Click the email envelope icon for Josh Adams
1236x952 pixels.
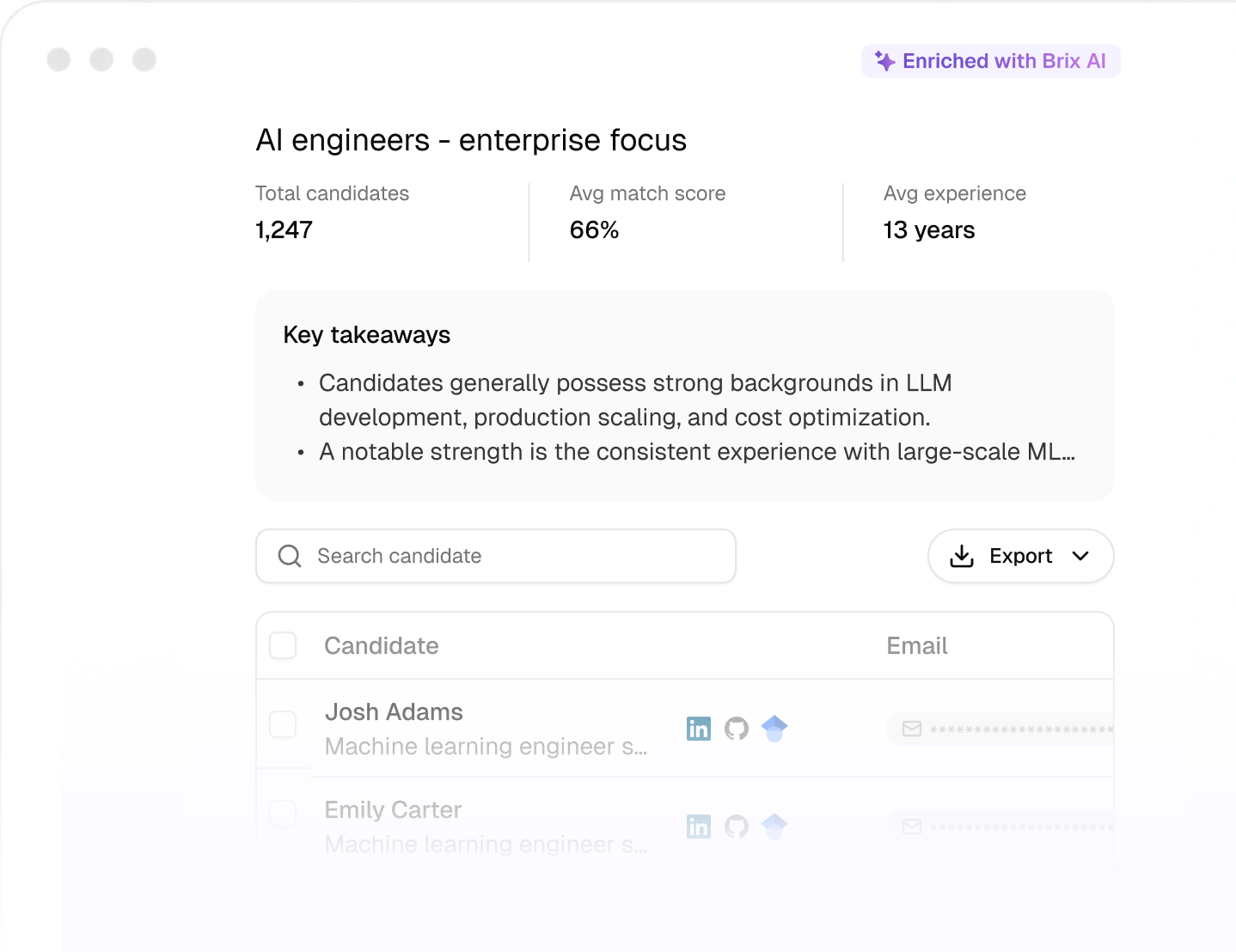point(911,728)
